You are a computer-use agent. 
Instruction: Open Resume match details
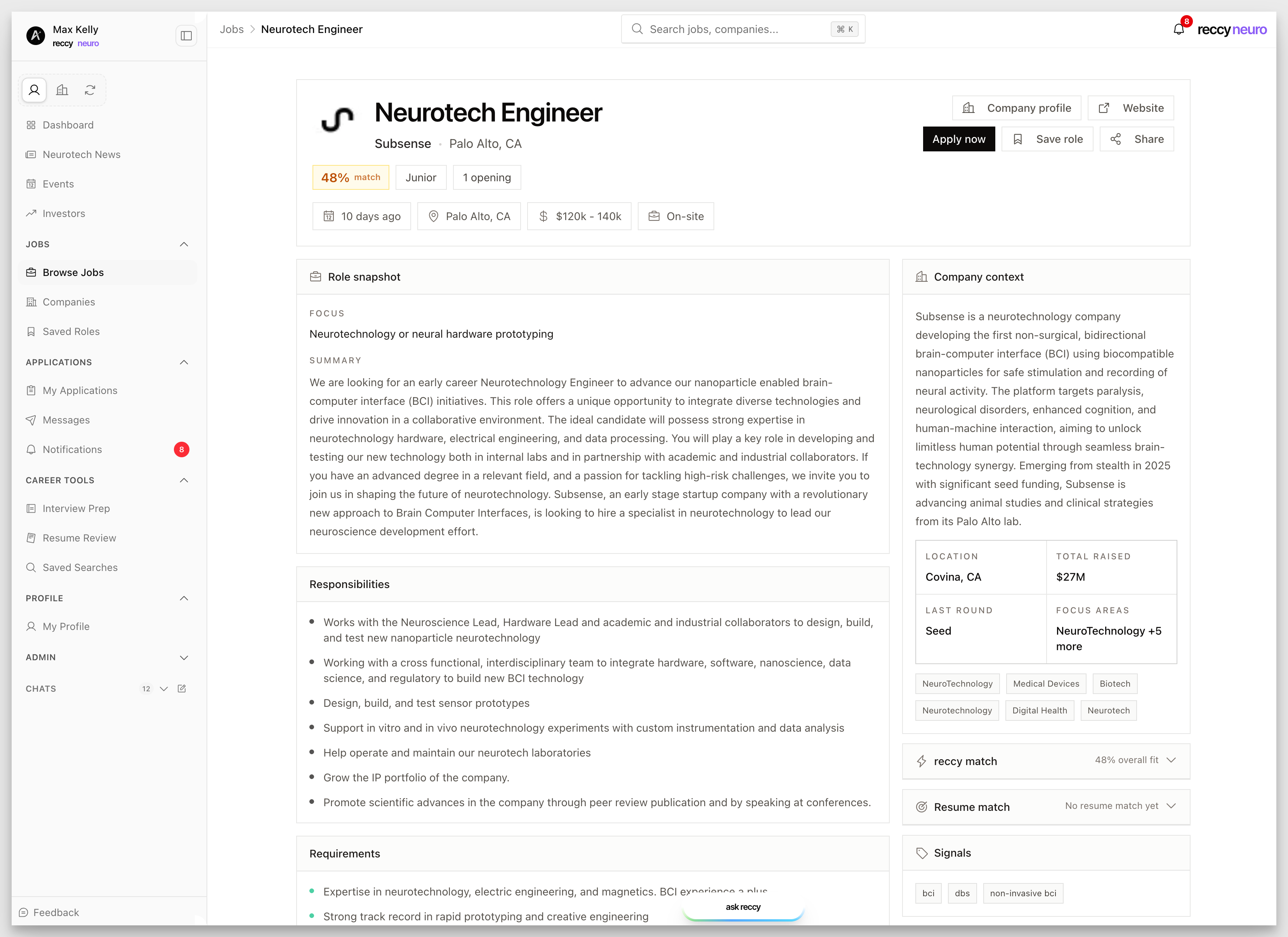1172,807
